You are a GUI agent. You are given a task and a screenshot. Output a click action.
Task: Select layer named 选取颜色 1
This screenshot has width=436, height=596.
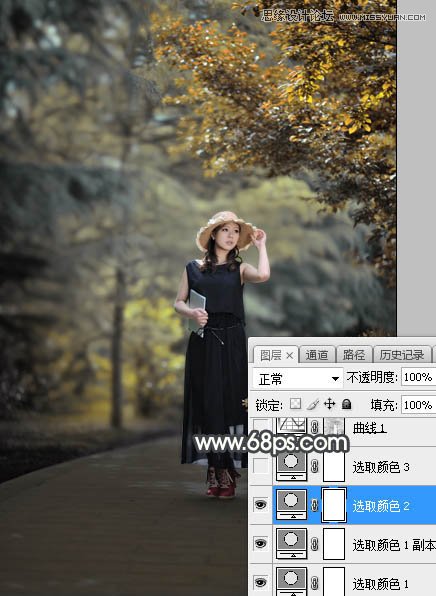click(x=381, y=583)
